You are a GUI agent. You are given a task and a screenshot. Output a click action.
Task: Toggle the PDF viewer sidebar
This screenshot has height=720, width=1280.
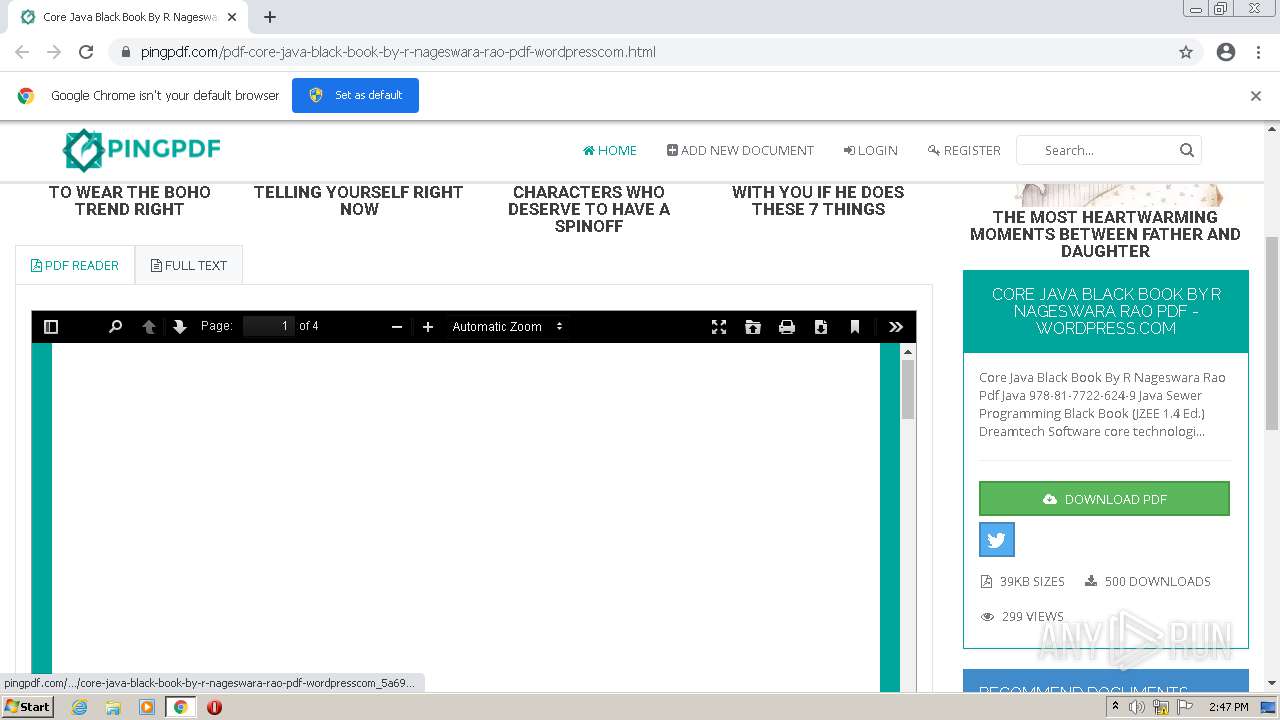click(51, 327)
